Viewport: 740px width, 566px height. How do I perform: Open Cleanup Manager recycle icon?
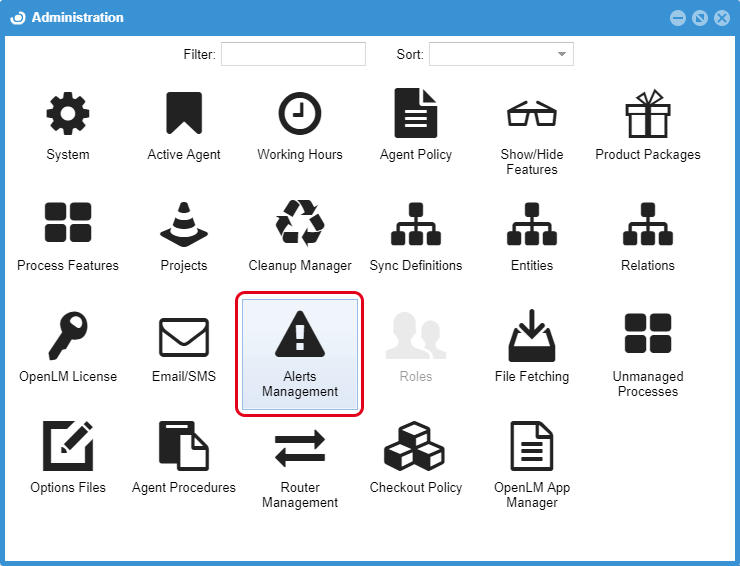click(x=300, y=224)
